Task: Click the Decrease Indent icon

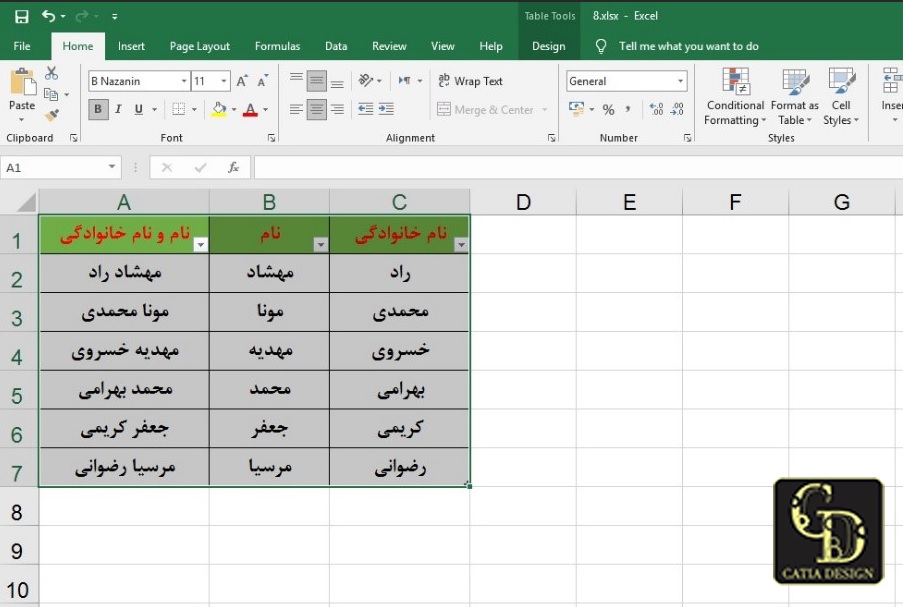Action: (x=365, y=109)
